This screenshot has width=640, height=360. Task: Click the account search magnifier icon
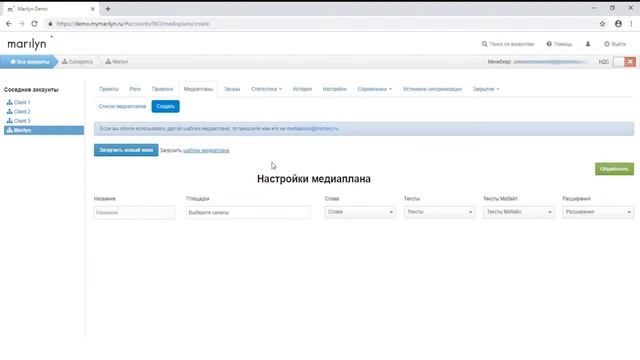[x=484, y=44]
